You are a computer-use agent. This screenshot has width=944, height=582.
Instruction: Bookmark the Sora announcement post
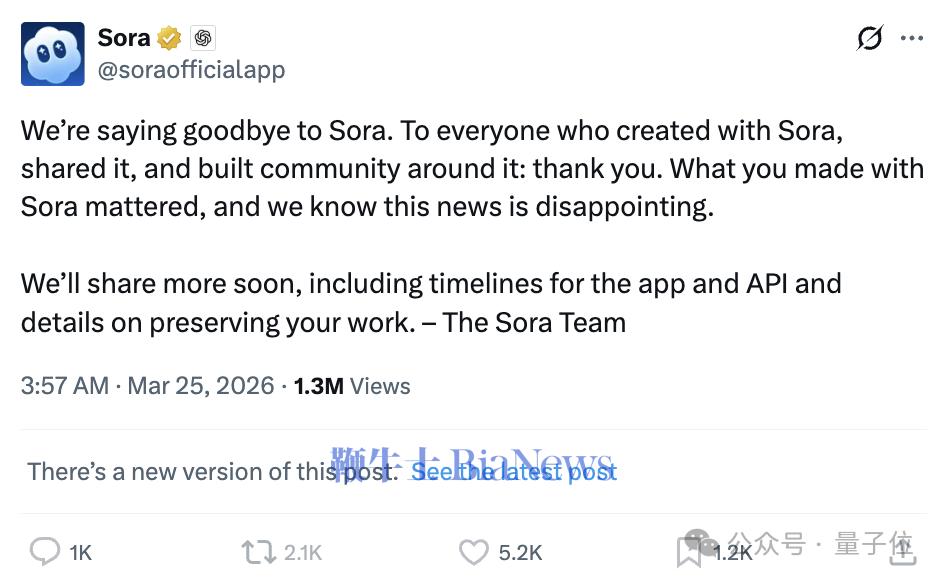coord(687,551)
